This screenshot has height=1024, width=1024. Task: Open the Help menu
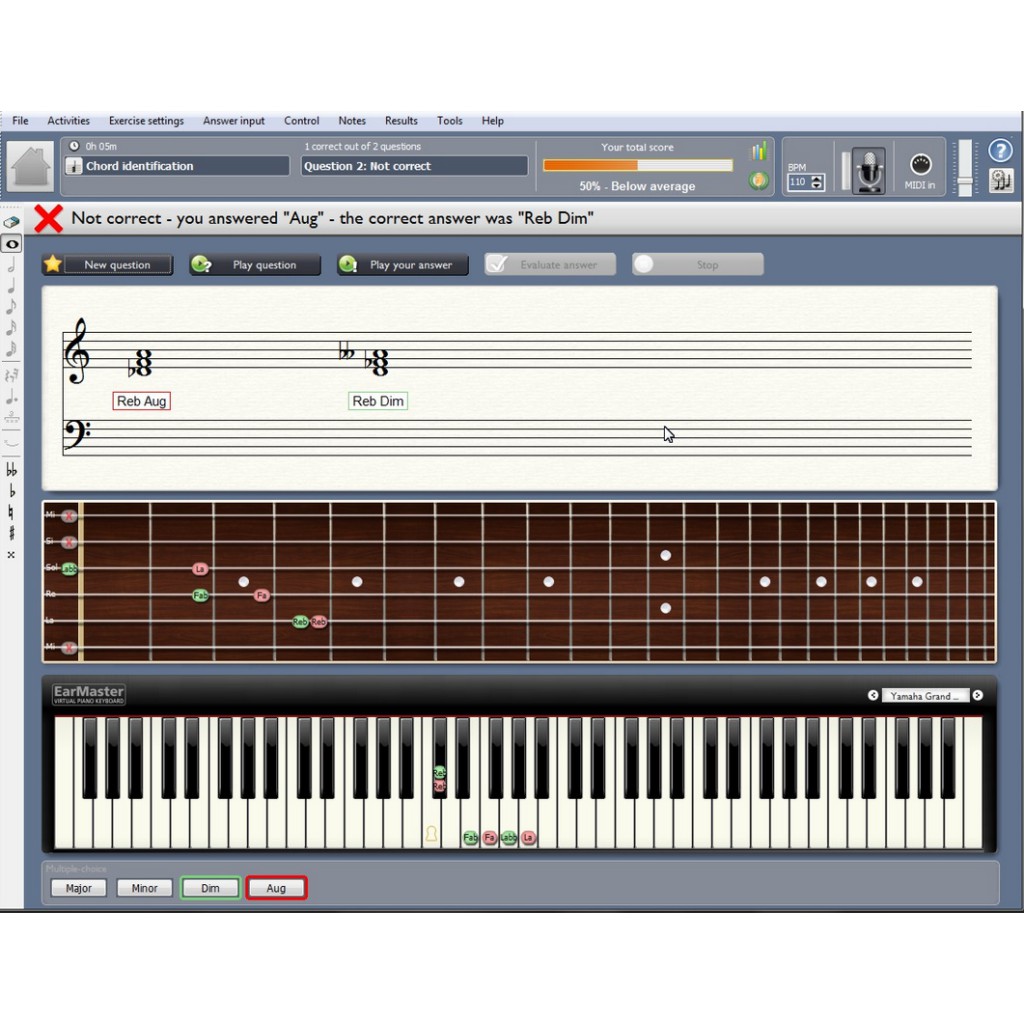click(492, 121)
